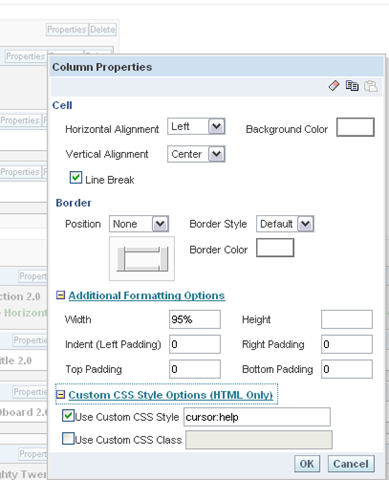Click the border position preview diagram
Viewport: 389px width, 480px height.
142,259
